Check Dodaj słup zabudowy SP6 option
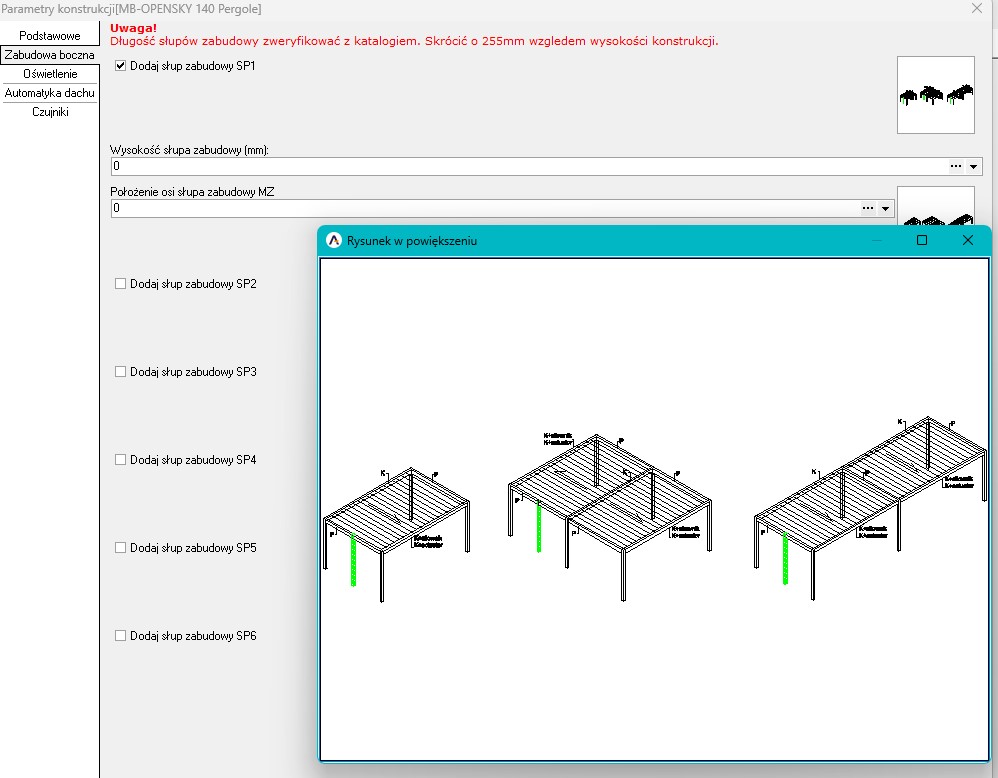The width and height of the screenshot is (998, 778). 121,636
